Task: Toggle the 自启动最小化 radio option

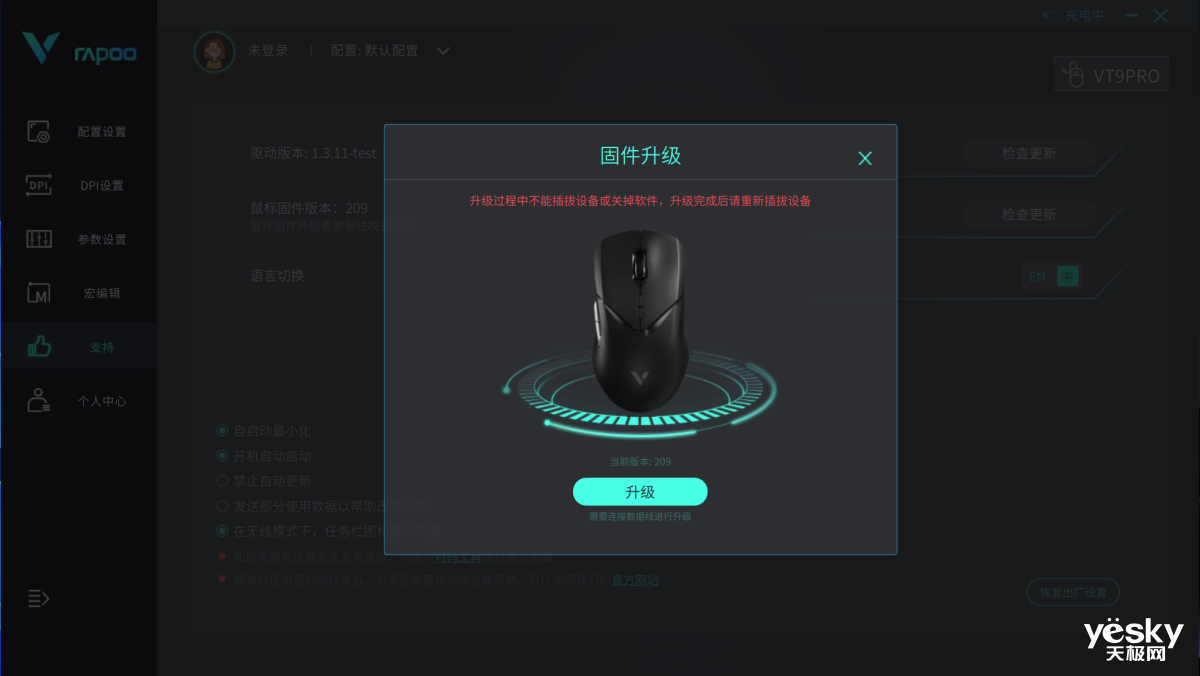Action: pyautogui.click(x=222, y=430)
